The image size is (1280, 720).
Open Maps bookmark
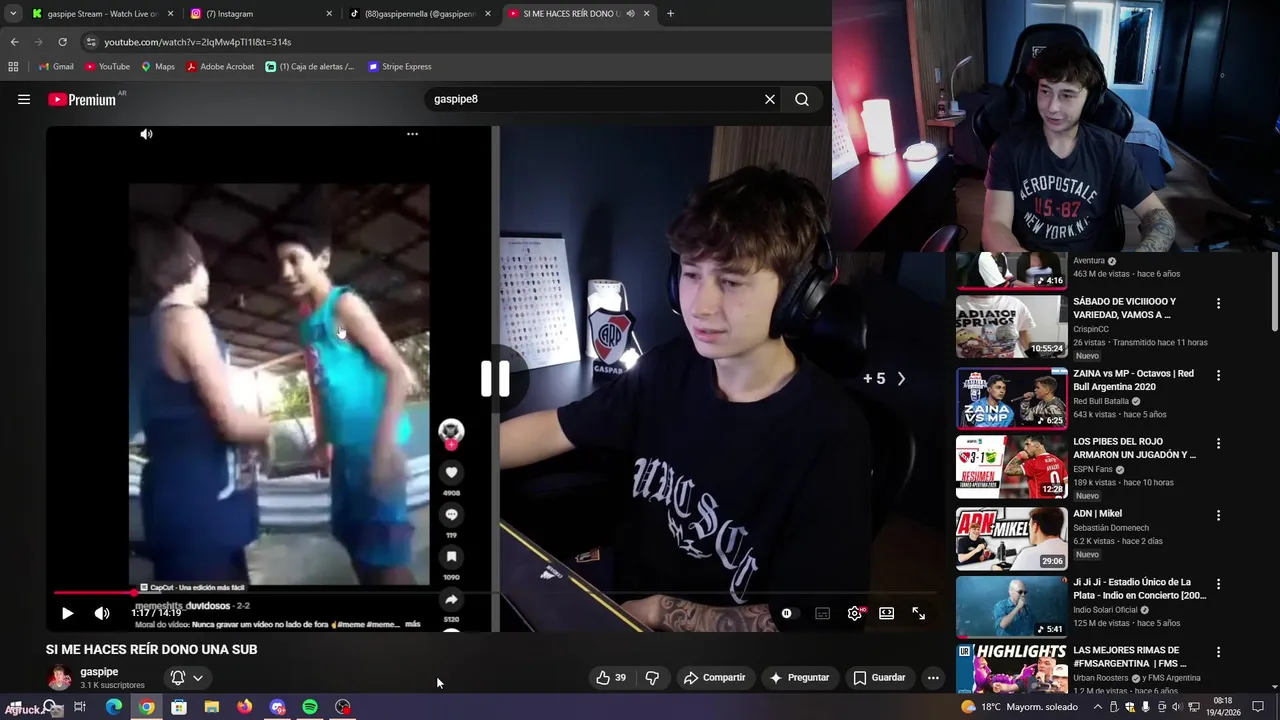point(158,67)
